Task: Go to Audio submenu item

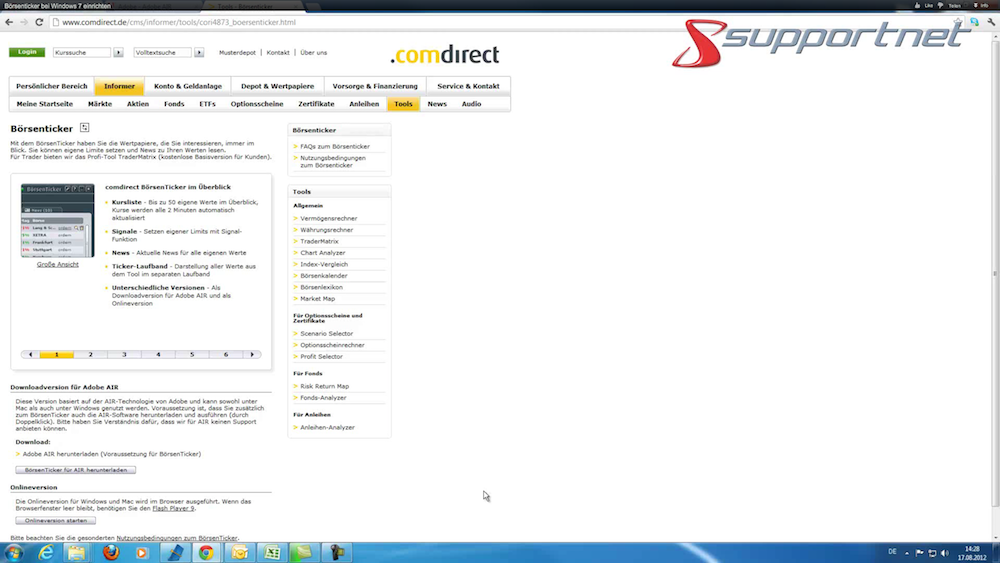Action: (471, 104)
